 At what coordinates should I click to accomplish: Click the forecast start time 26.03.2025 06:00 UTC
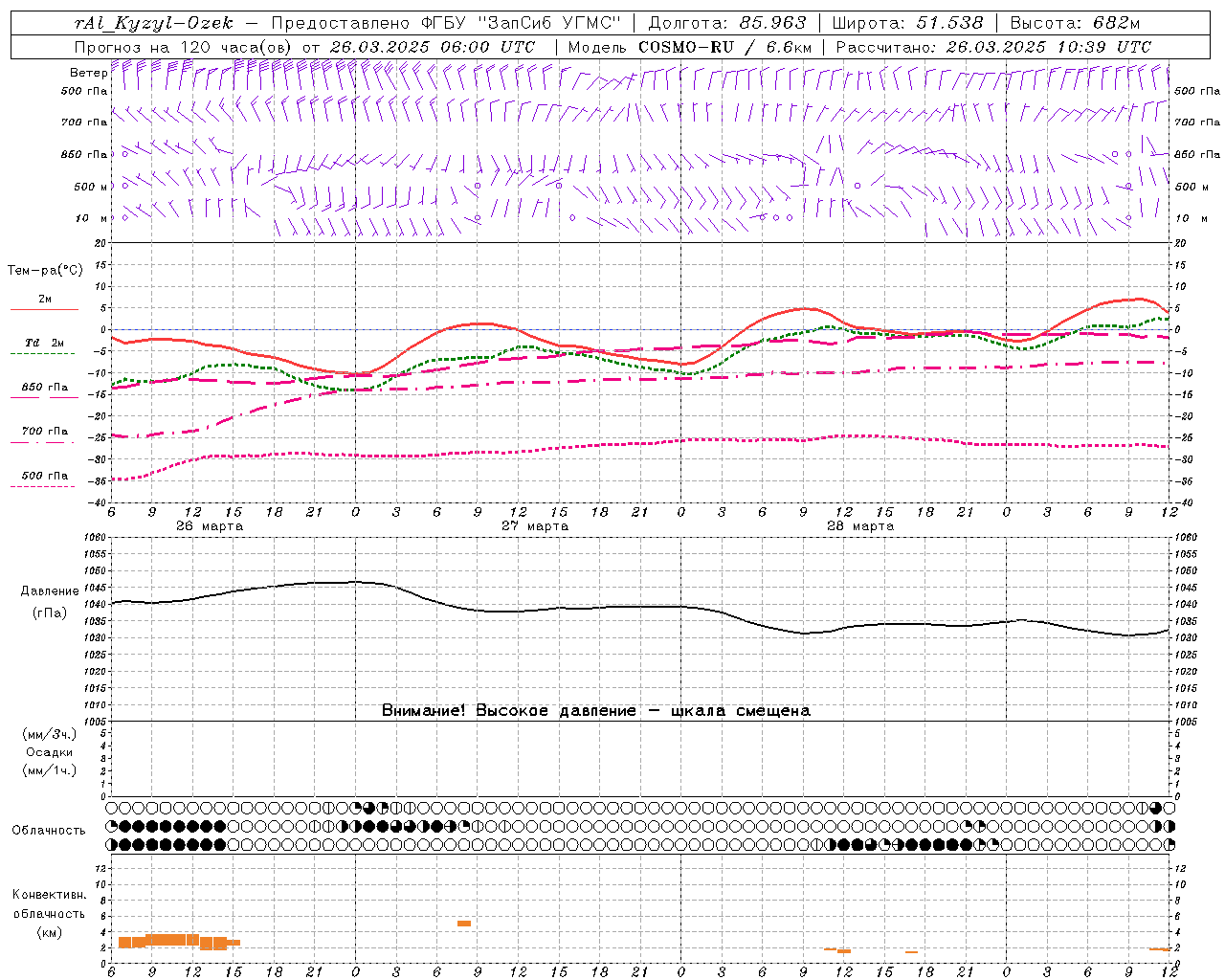[433, 47]
